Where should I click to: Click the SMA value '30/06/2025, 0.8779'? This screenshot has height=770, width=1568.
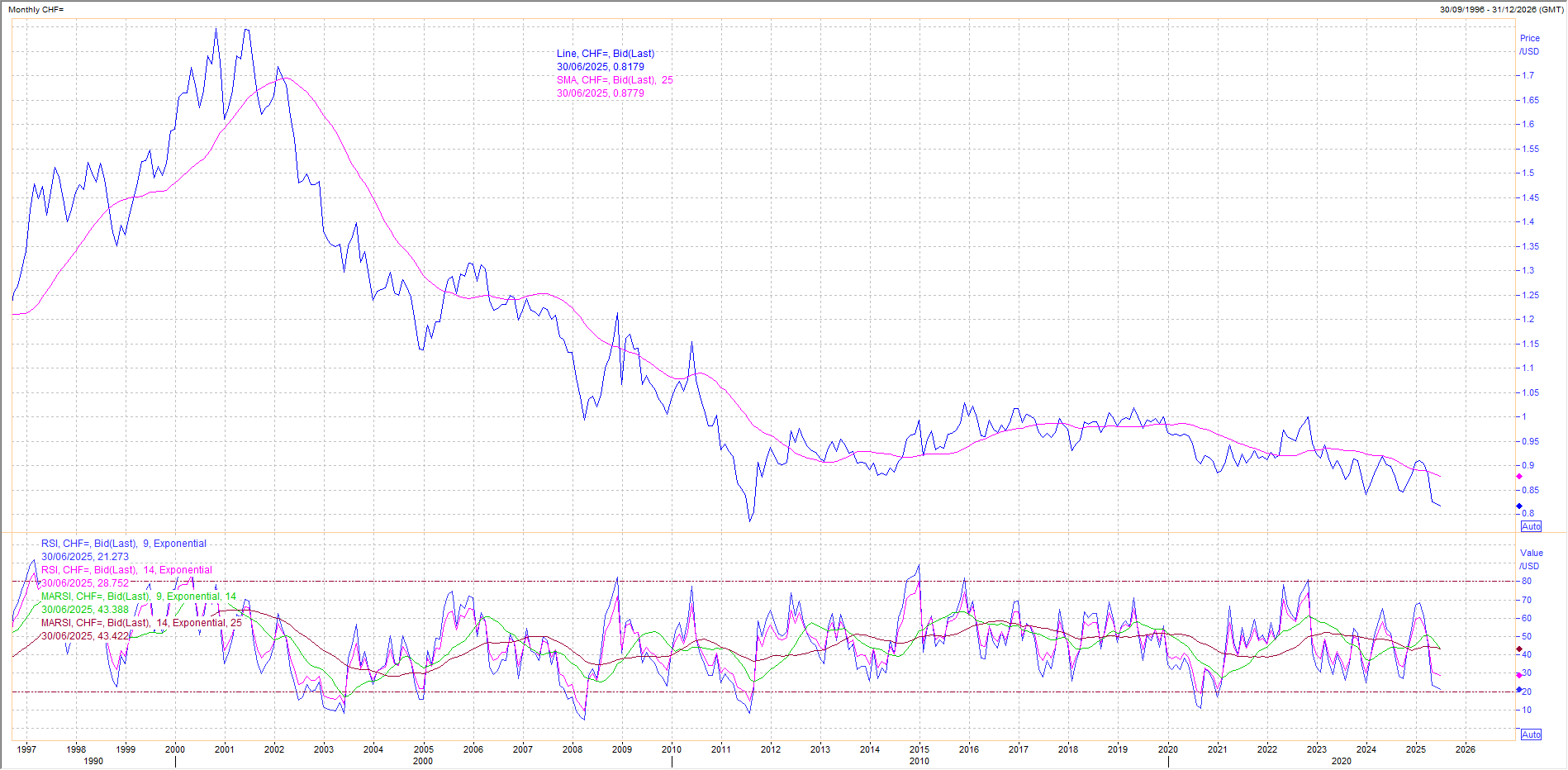pyautogui.click(x=601, y=93)
